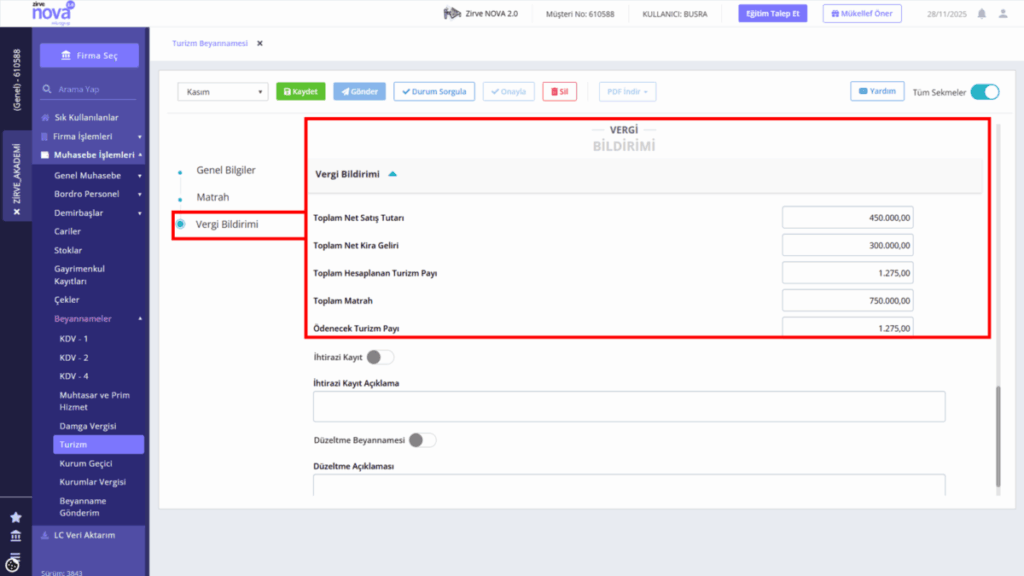This screenshot has width=1024, height=576.
Task: Open KDV - 2 declaration
Action: click(74, 358)
